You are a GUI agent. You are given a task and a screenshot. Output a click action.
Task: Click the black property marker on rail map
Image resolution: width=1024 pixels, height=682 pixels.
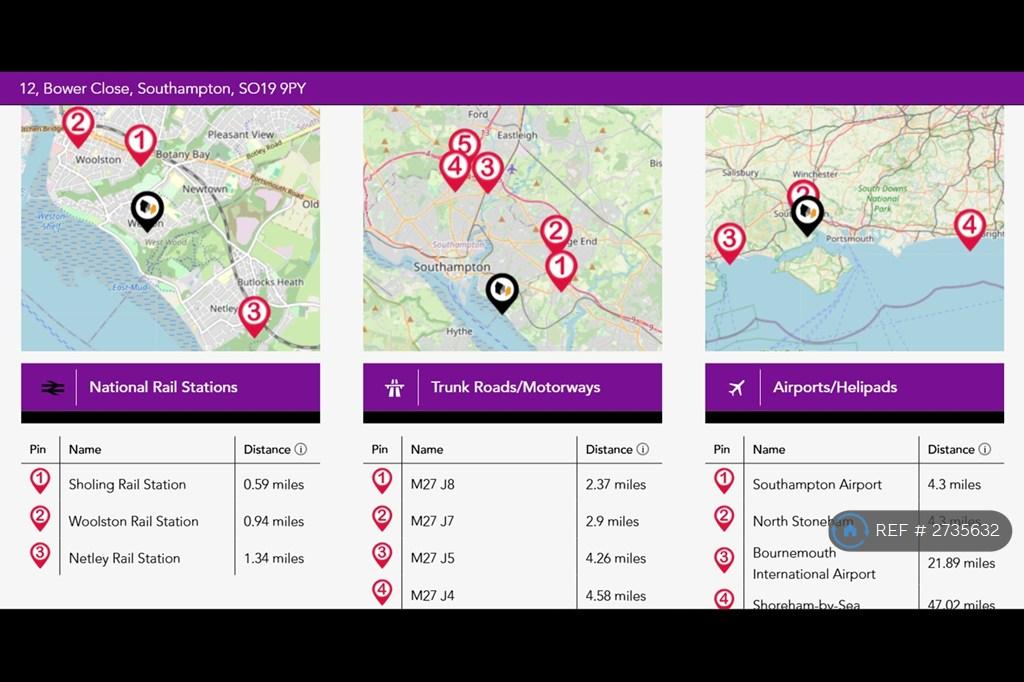(148, 210)
